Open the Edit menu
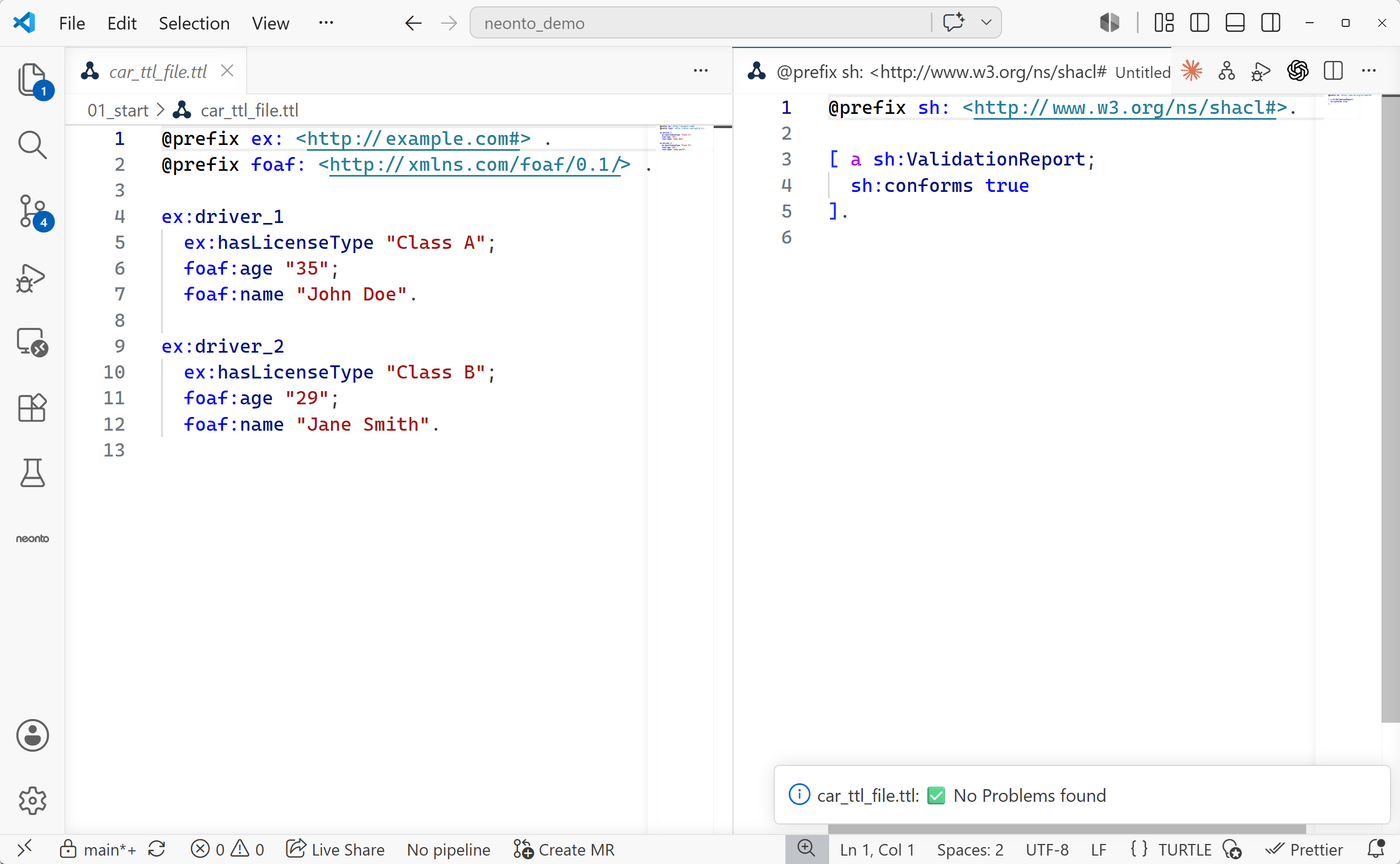 (x=122, y=23)
